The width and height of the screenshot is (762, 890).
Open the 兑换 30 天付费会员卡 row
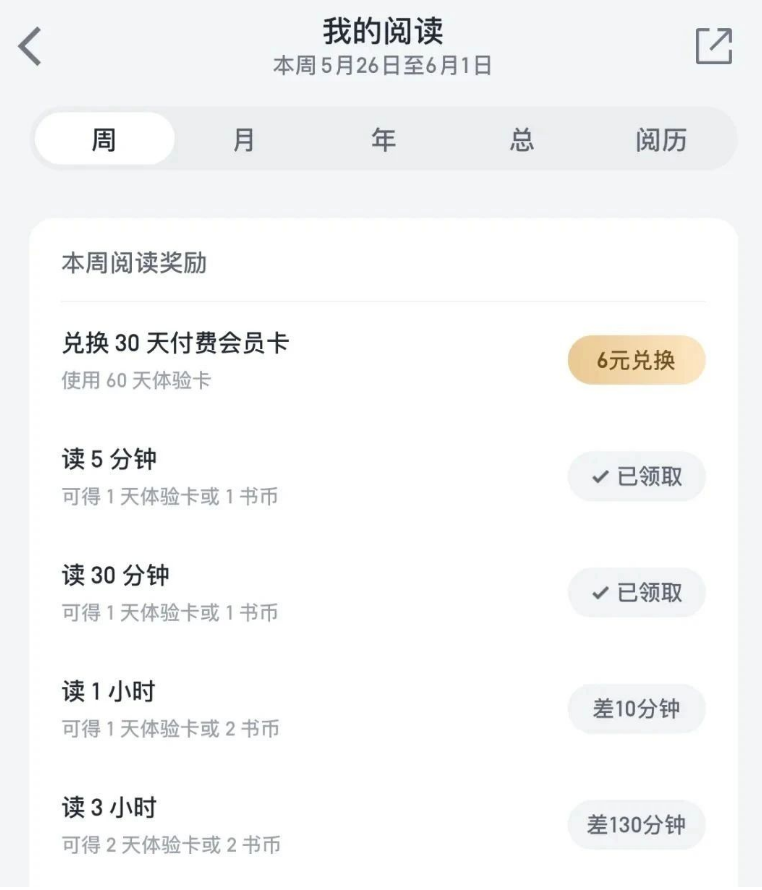coord(175,344)
